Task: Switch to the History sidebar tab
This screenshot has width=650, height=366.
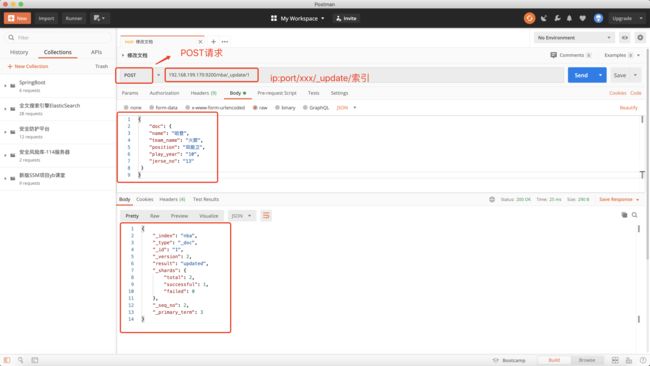Action: [x=19, y=52]
